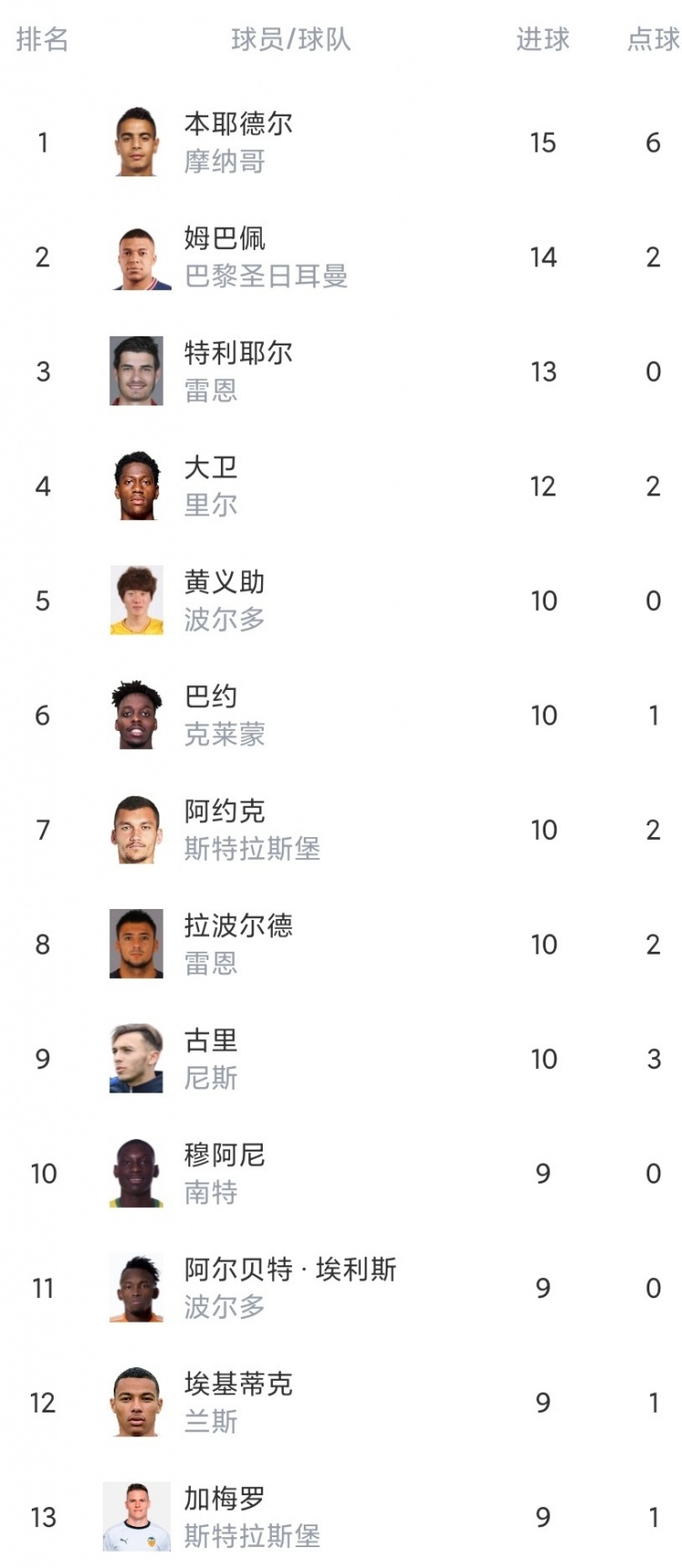Click the 球员/球队 column header
The image size is (682, 1568).
[291, 39]
